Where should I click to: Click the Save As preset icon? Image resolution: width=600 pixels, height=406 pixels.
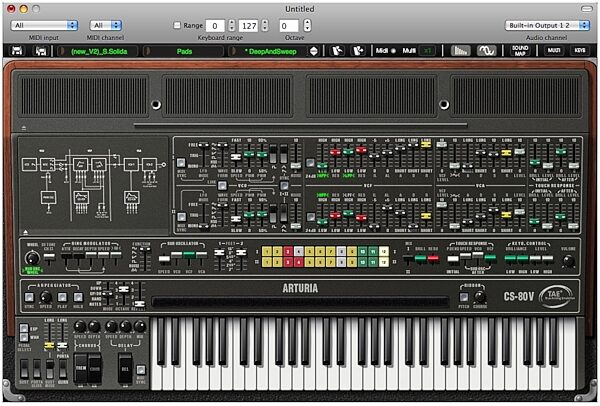coord(41,51)
